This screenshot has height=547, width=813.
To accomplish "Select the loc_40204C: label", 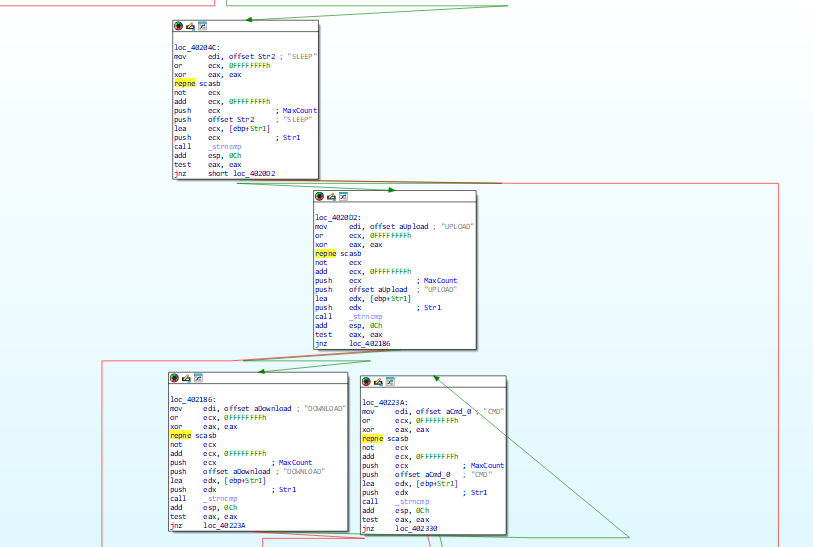I will (x=197, y=48).
